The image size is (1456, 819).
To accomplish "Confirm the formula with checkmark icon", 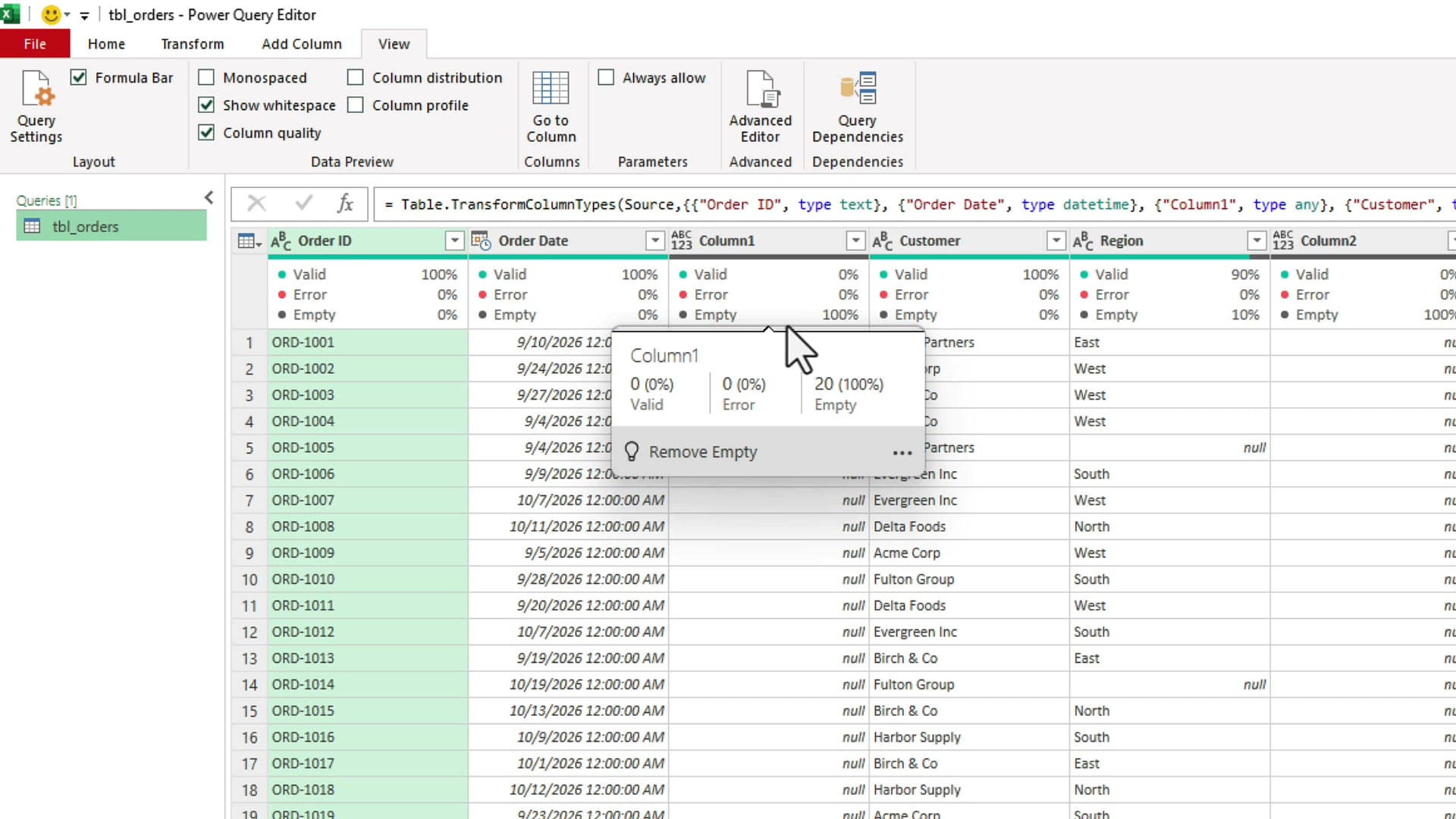I will [304, 203].
